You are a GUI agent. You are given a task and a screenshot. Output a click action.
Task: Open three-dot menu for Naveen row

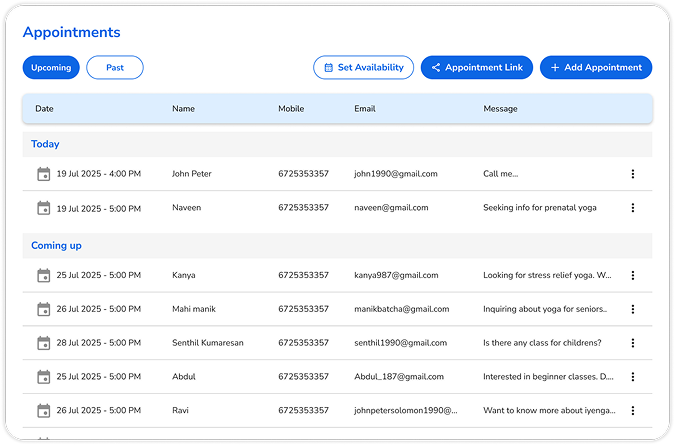632,208
